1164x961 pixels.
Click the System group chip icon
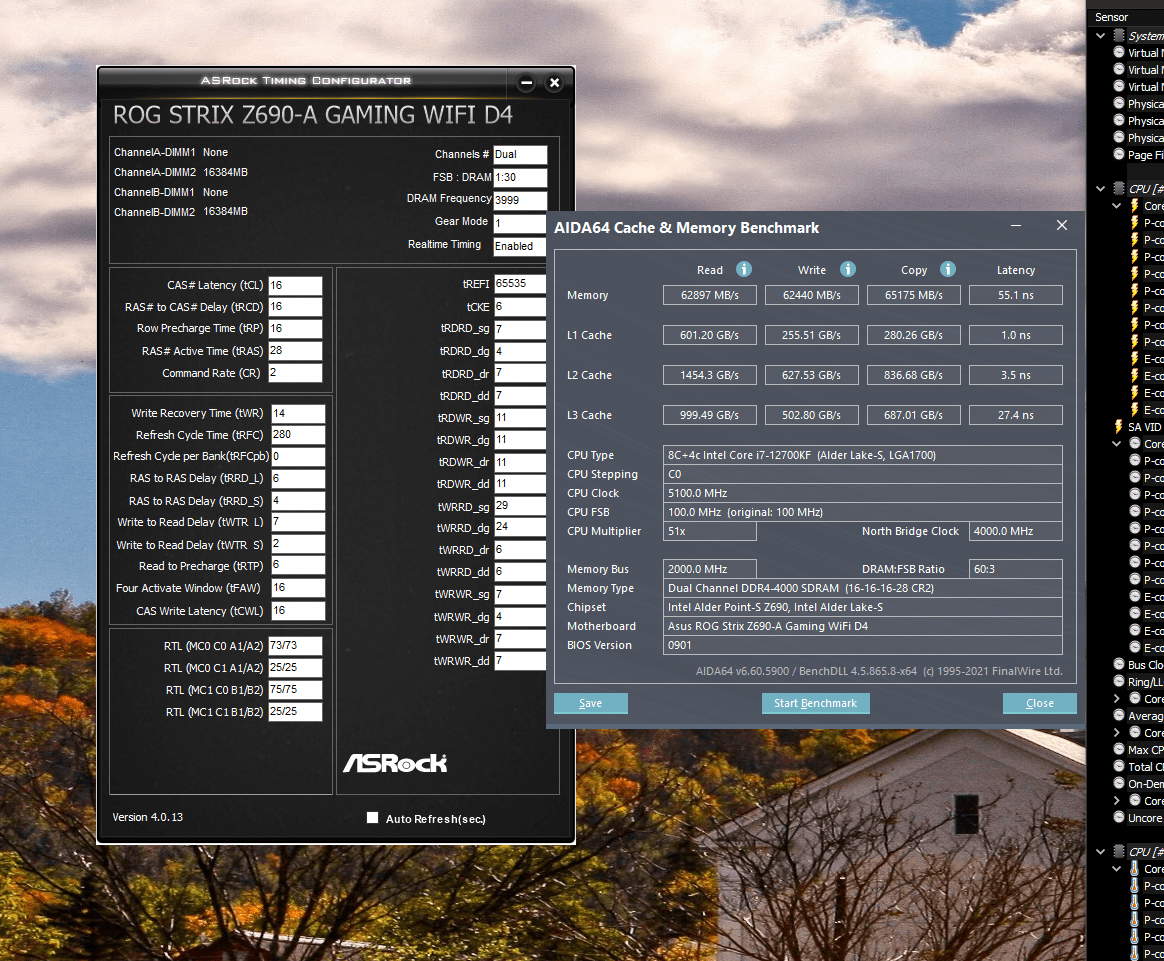[x=1119, y=36]
